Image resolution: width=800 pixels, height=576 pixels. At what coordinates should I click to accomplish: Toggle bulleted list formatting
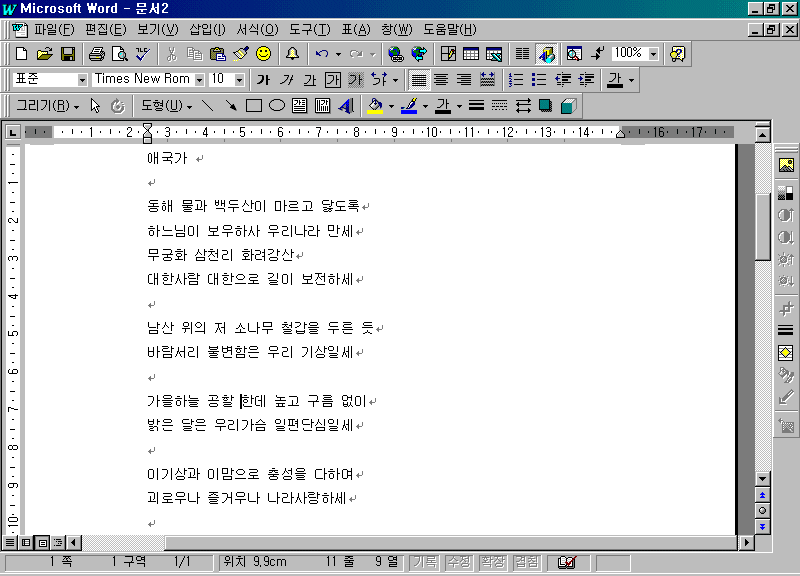pyautogui.click(x=539, y=80)
